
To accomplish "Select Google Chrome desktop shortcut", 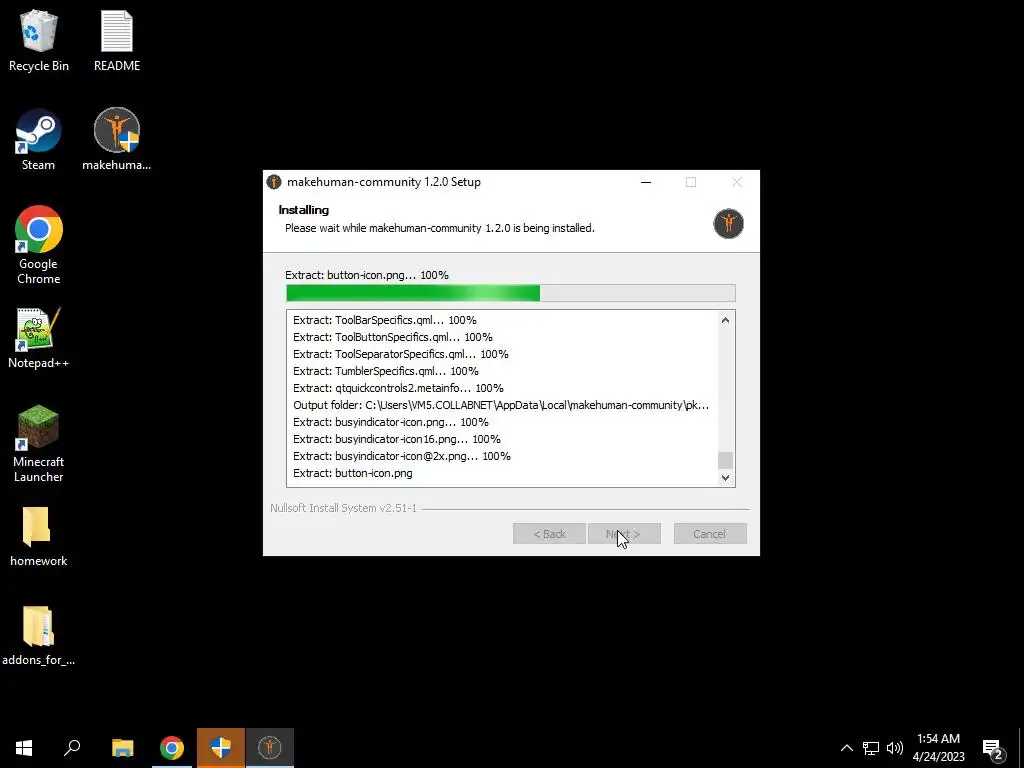I will (39, 246).
